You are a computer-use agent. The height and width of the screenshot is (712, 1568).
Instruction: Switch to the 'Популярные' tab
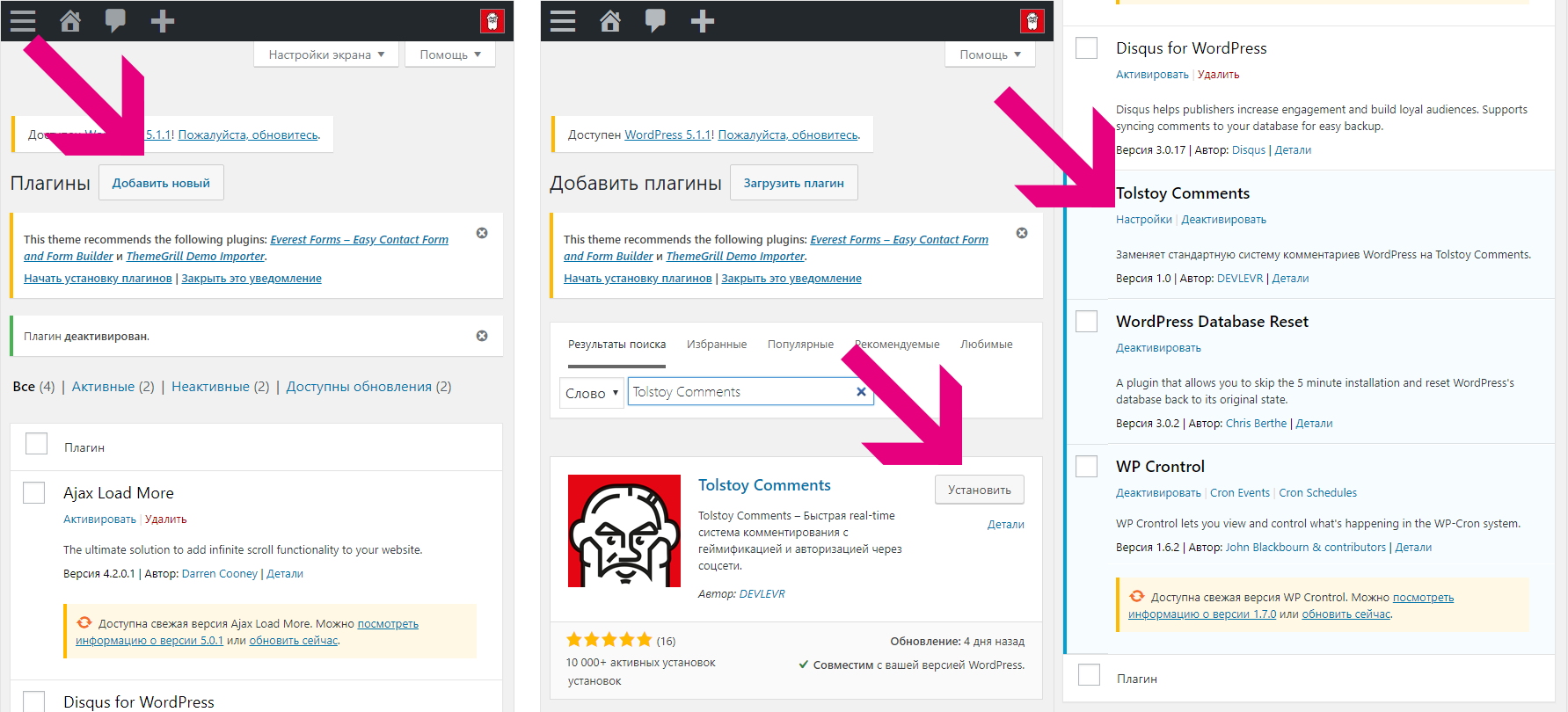coord(800,345)
